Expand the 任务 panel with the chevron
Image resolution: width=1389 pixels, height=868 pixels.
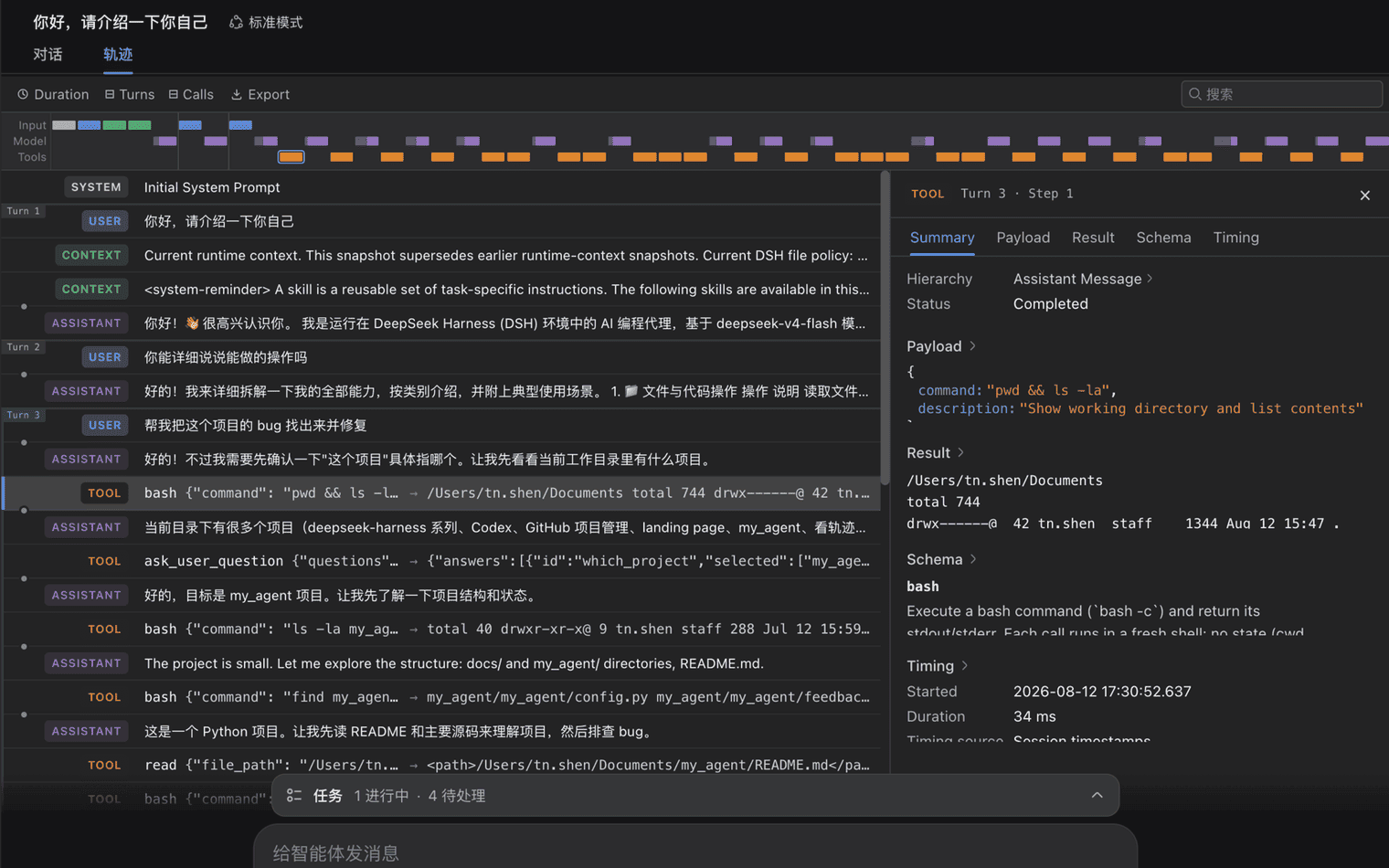pos(1097,796)
